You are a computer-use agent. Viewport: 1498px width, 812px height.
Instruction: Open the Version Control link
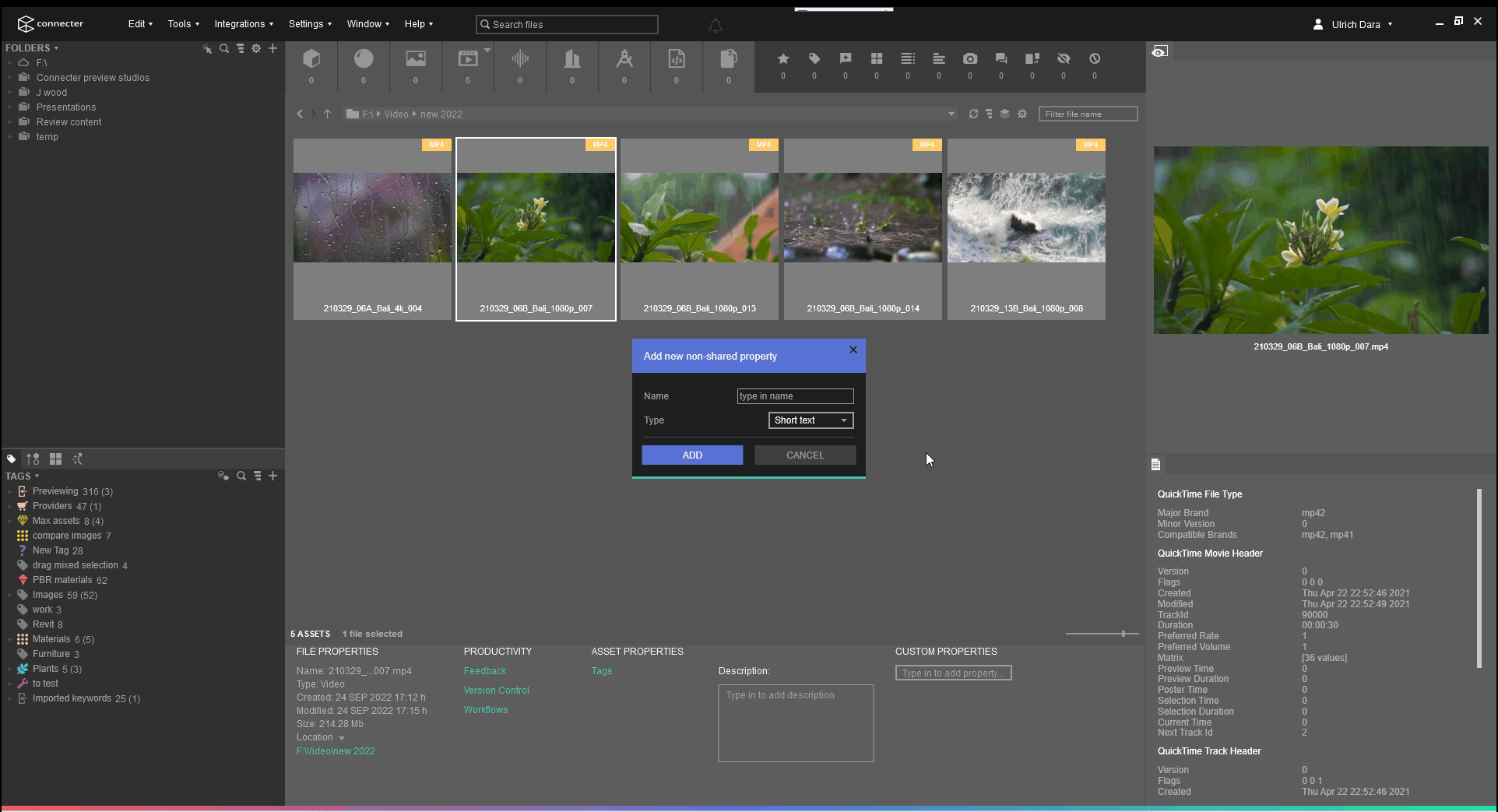click(x=497, y=691)
